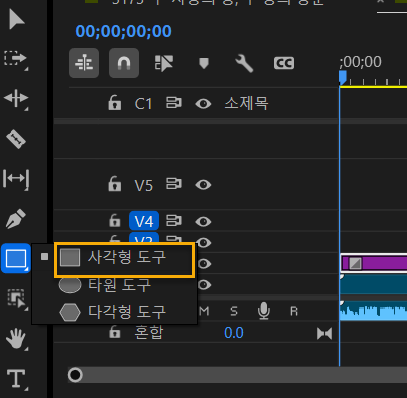The image size is (407, 398).
Task: Select the Hand tool
Action: [x=16, y=338]
